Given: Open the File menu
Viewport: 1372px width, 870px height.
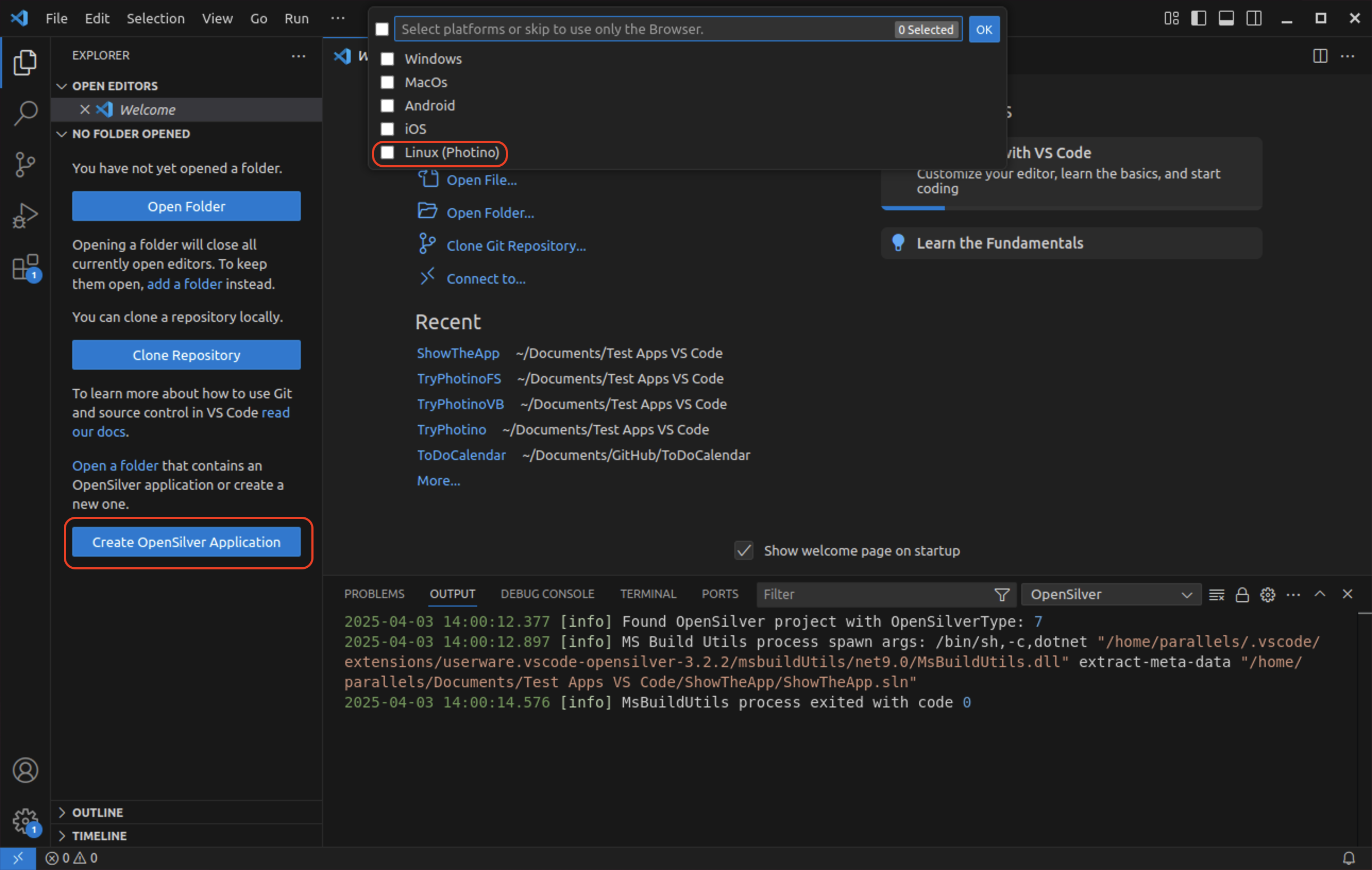Looking at the screenshot, I should (x=56, y=18).
